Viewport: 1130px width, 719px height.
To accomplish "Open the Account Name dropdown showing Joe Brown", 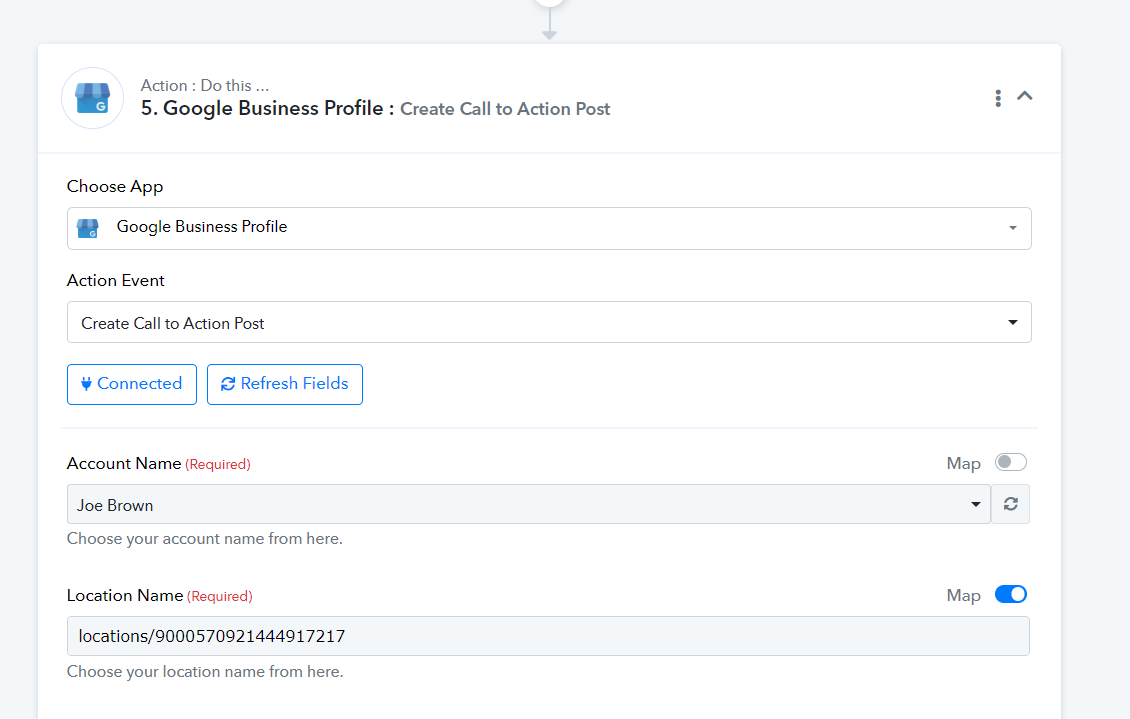I will coord(528,504).
